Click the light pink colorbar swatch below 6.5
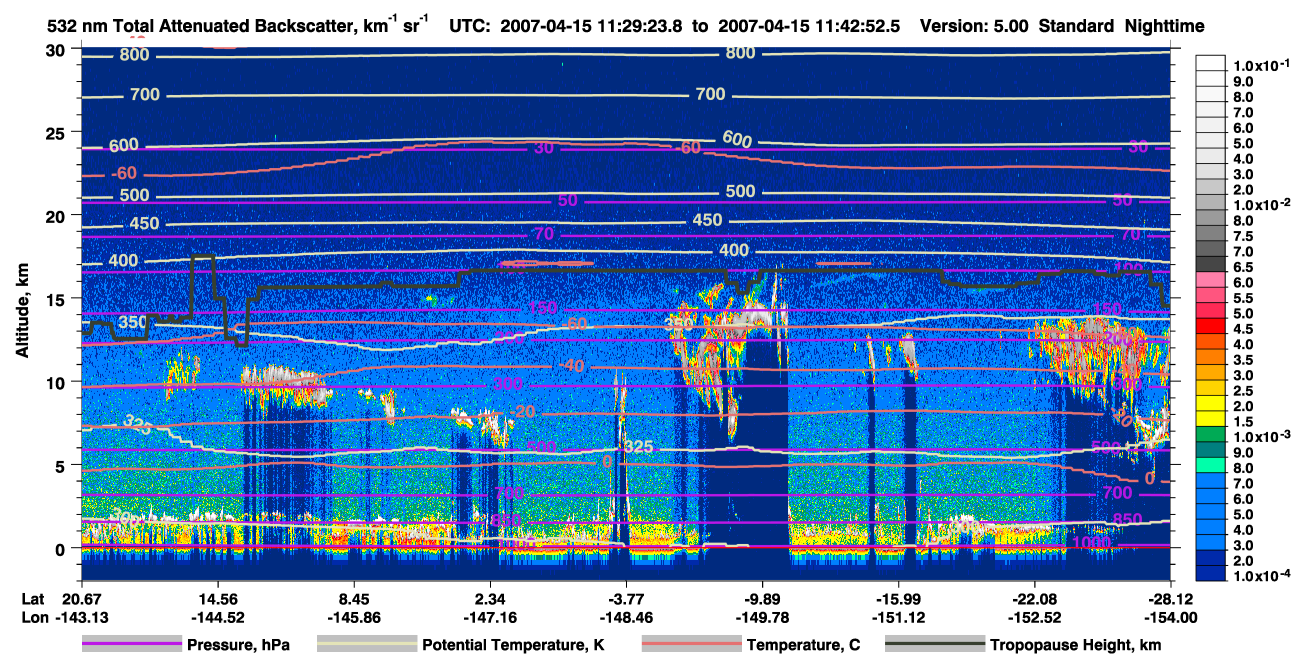This screenshot has width=1300, height=667. (1210, 278)
